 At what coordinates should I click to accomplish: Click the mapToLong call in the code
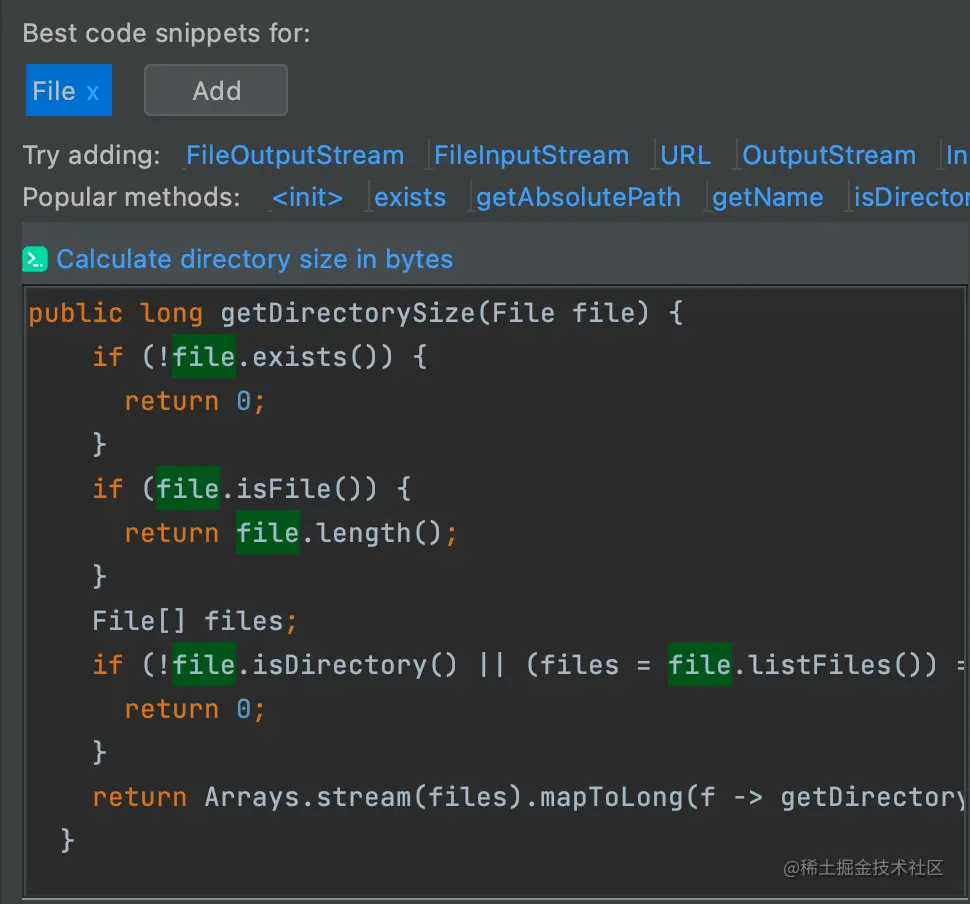(612, 797)
